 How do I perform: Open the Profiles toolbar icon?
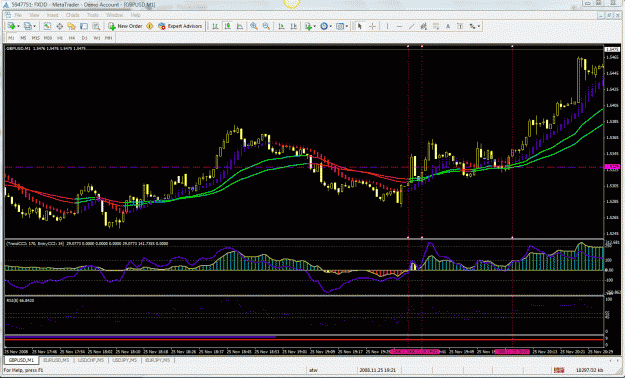[x=28, y=26]
